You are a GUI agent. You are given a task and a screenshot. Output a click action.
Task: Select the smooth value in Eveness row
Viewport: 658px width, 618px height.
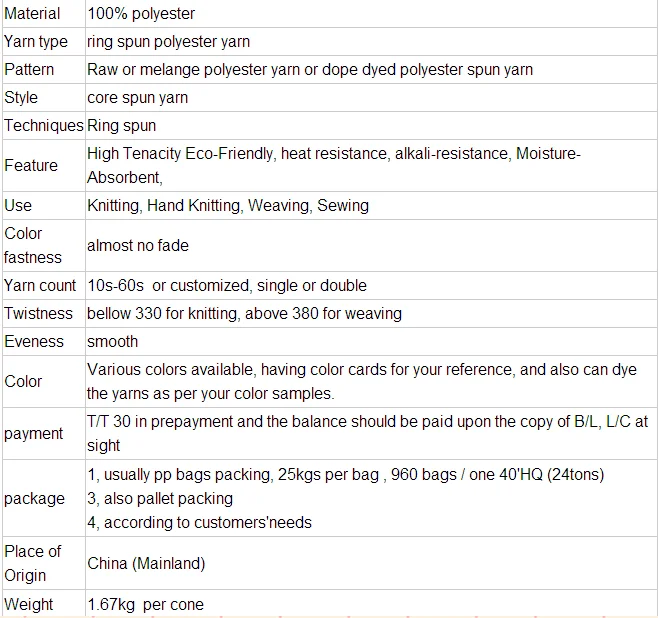coord(113,341)
